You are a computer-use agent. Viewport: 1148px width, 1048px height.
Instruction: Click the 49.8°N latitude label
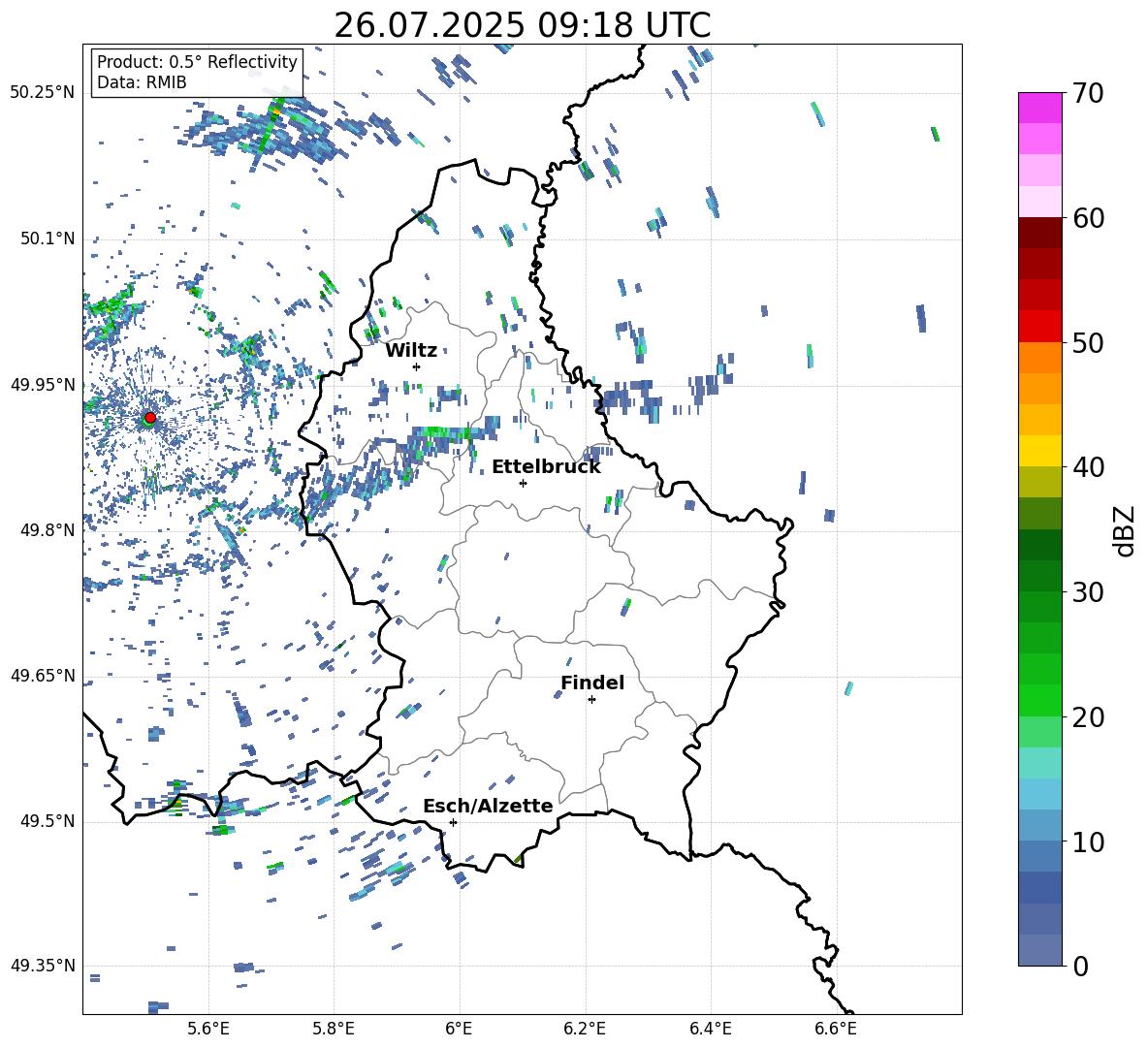[x=48, y=530]
